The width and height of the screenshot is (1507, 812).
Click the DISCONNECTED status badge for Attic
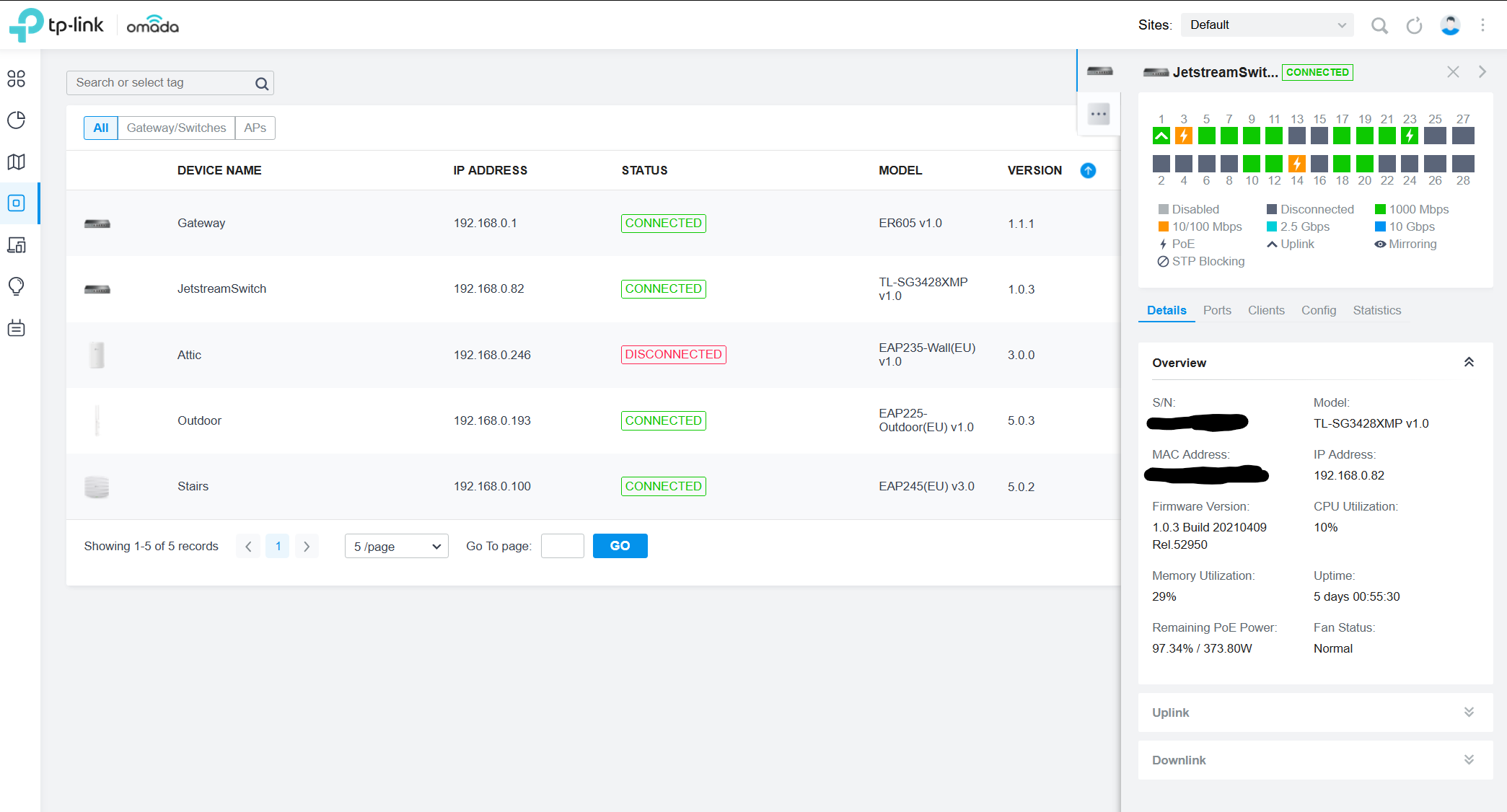tap(674, 355)
